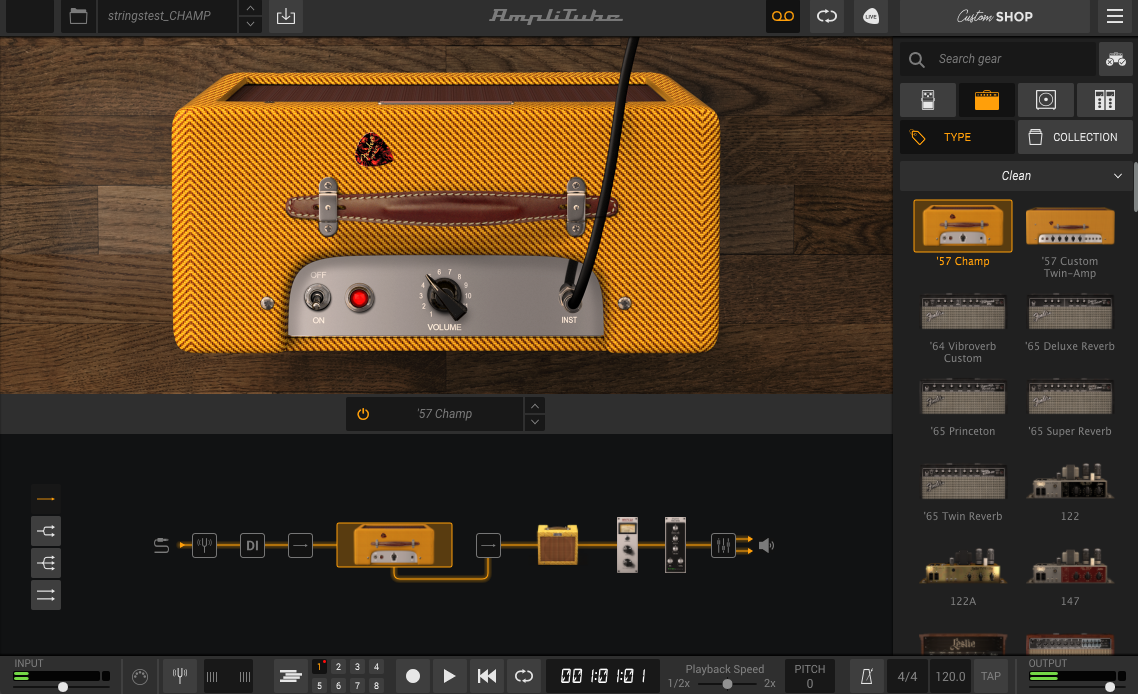Open tuner block in signal chain
Image resolution: width=1138 pixels, height=694 pixels.
click(x=205, y=545)
